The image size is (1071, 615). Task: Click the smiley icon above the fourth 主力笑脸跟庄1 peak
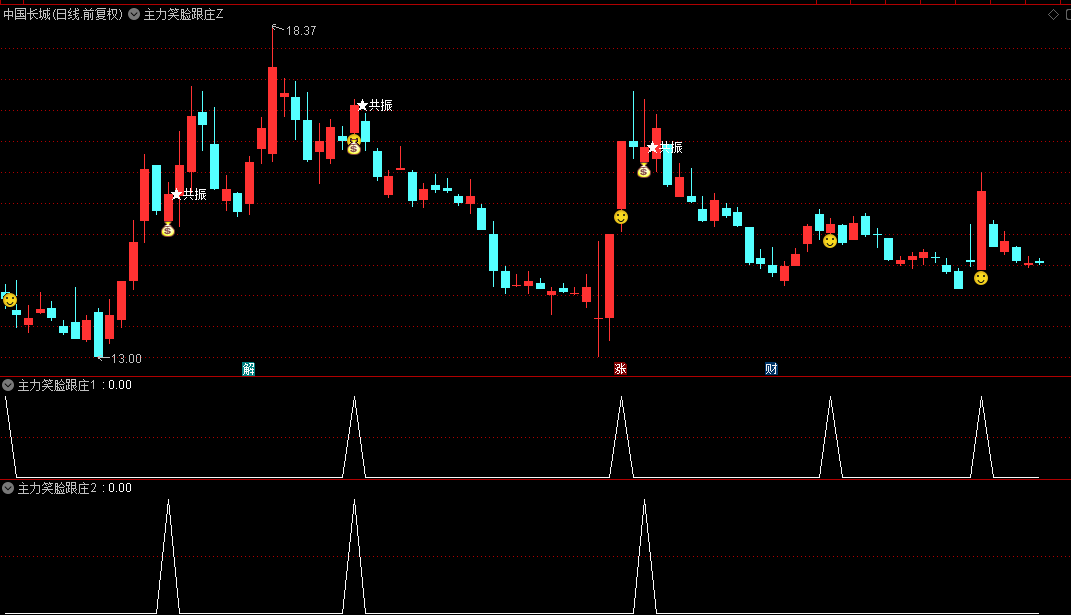pyautogui.click(x=830, y=241)
